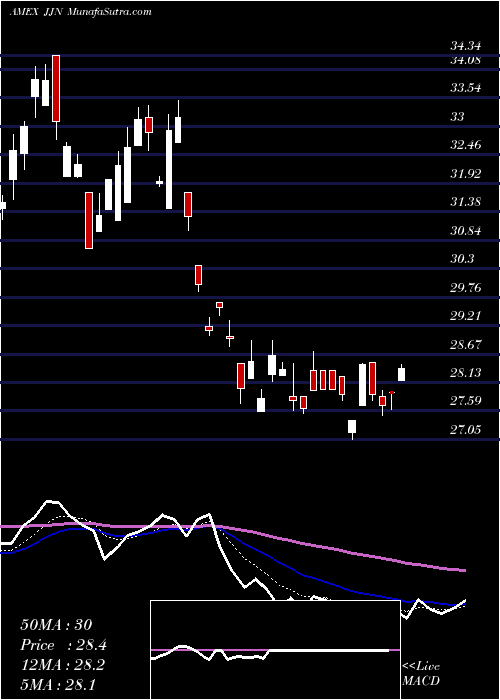Click the 5MA : 28.1 readout
This screenshot has width=500, height=700.
coord(58,684)
